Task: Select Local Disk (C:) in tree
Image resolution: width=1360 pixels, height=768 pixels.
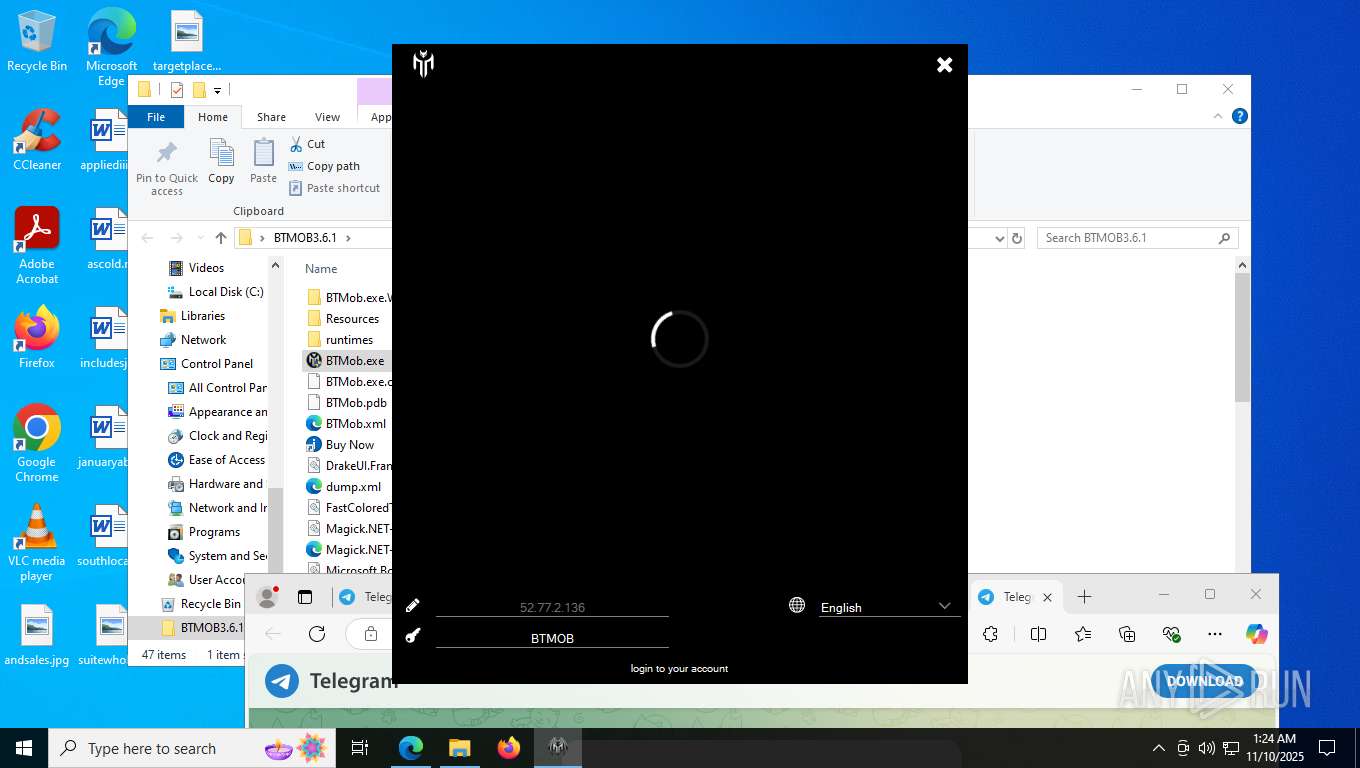Action: tap(215, 292)
